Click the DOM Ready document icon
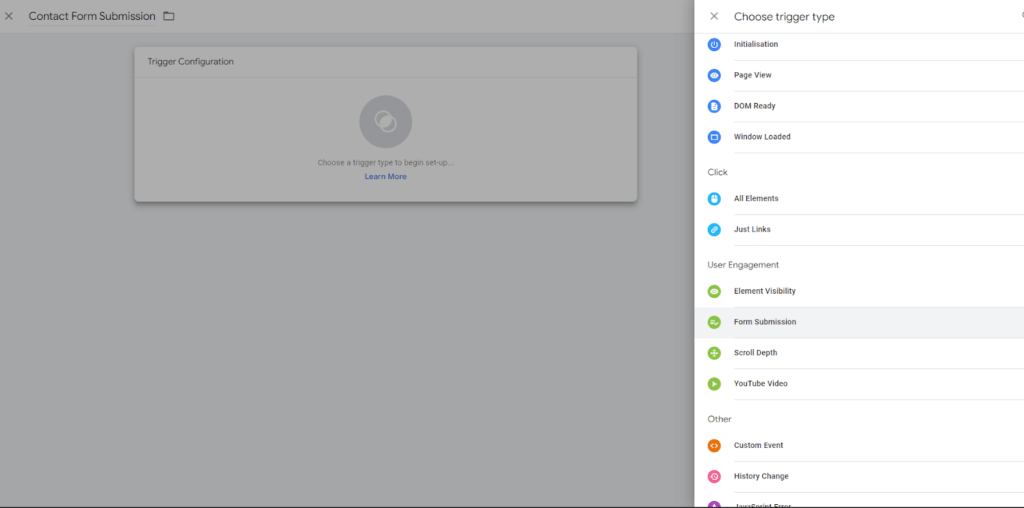 tap(714, 106)
